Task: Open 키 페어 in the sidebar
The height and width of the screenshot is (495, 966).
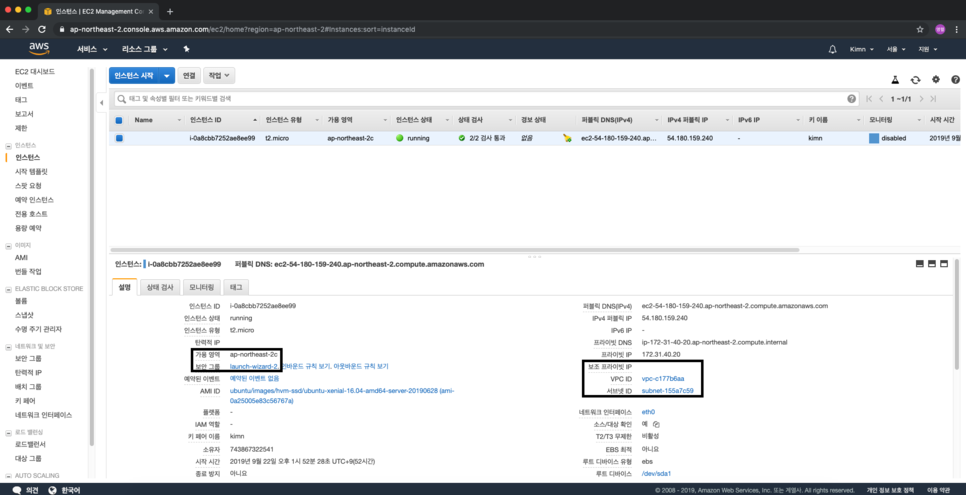Action: 25,401
